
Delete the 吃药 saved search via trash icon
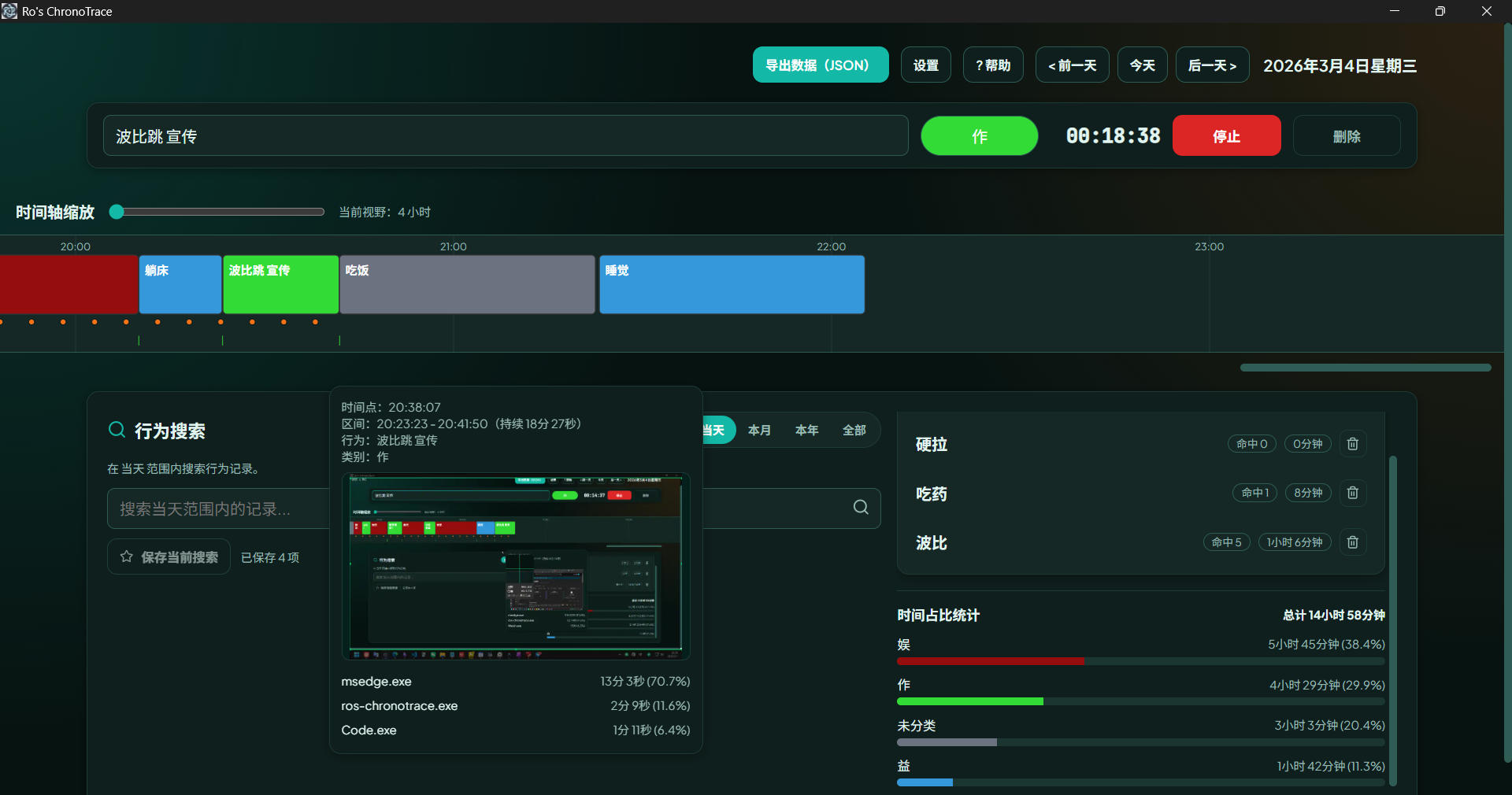pyautogui.click(x=1352, y=493)
